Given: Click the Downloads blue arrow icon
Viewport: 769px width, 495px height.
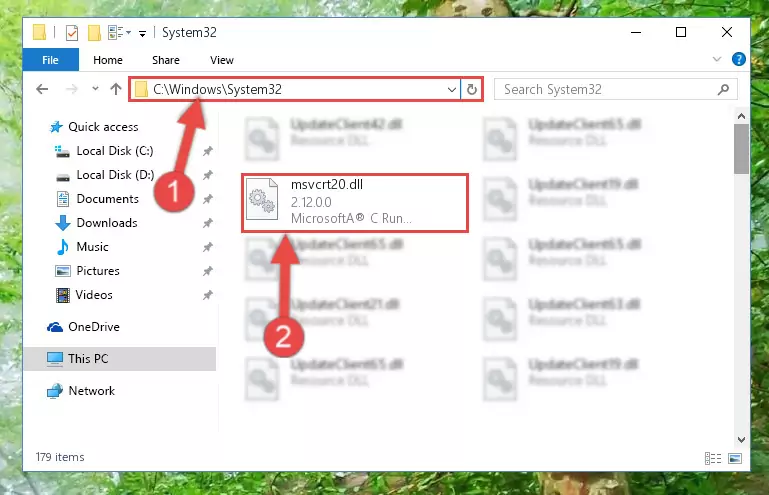Looking at the screenshot, I should coord(62,223).
